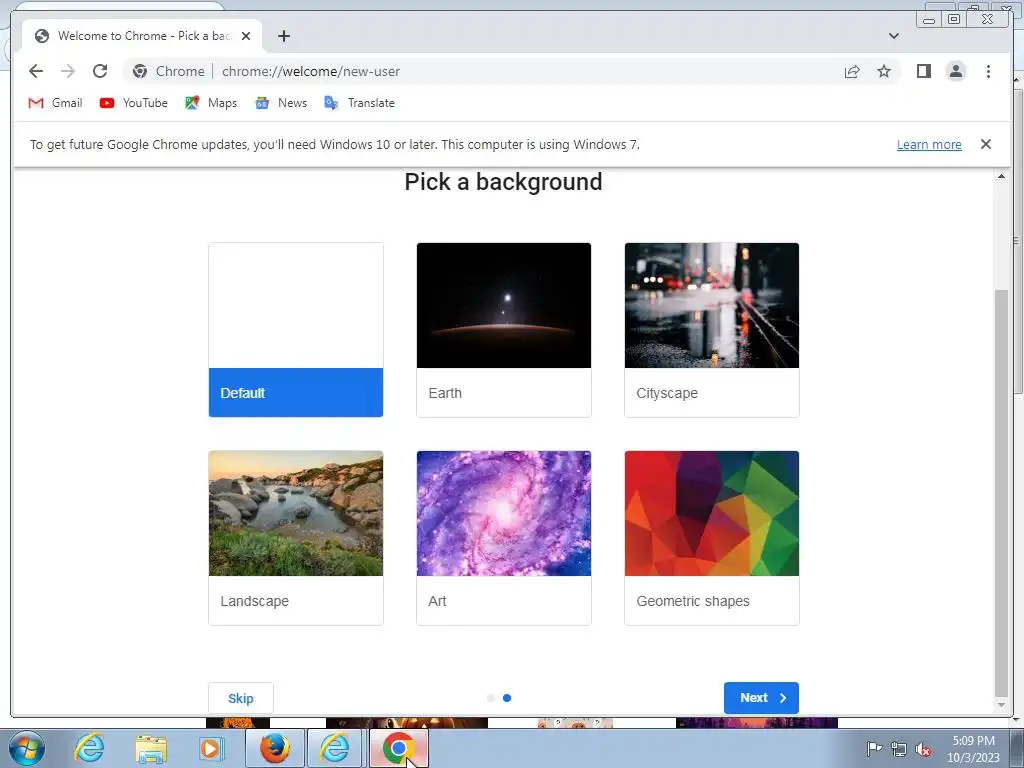This screenshot has height=768, width=1024.
Task: Open the Translate bookmark
Action: [359, 103]
